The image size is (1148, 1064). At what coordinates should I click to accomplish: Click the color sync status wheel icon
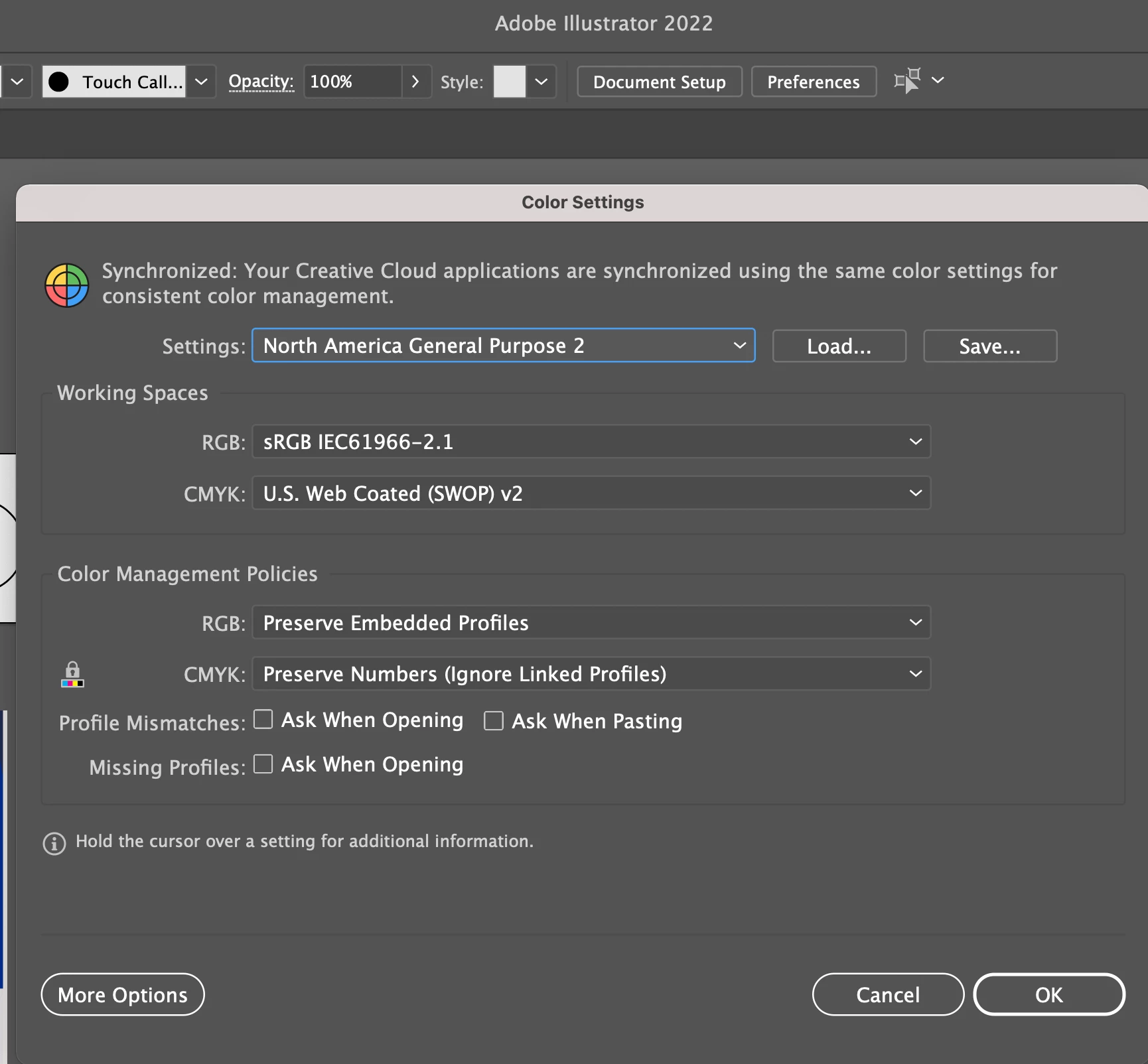coord(67,285)
